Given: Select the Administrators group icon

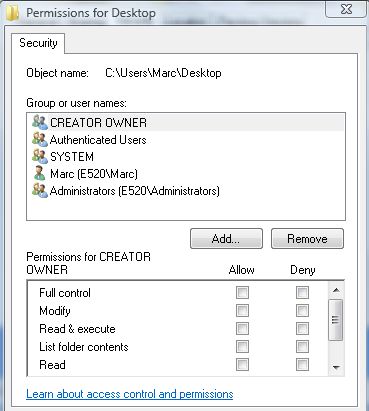Looking at the screenshot, I should (x=40, y=191).
